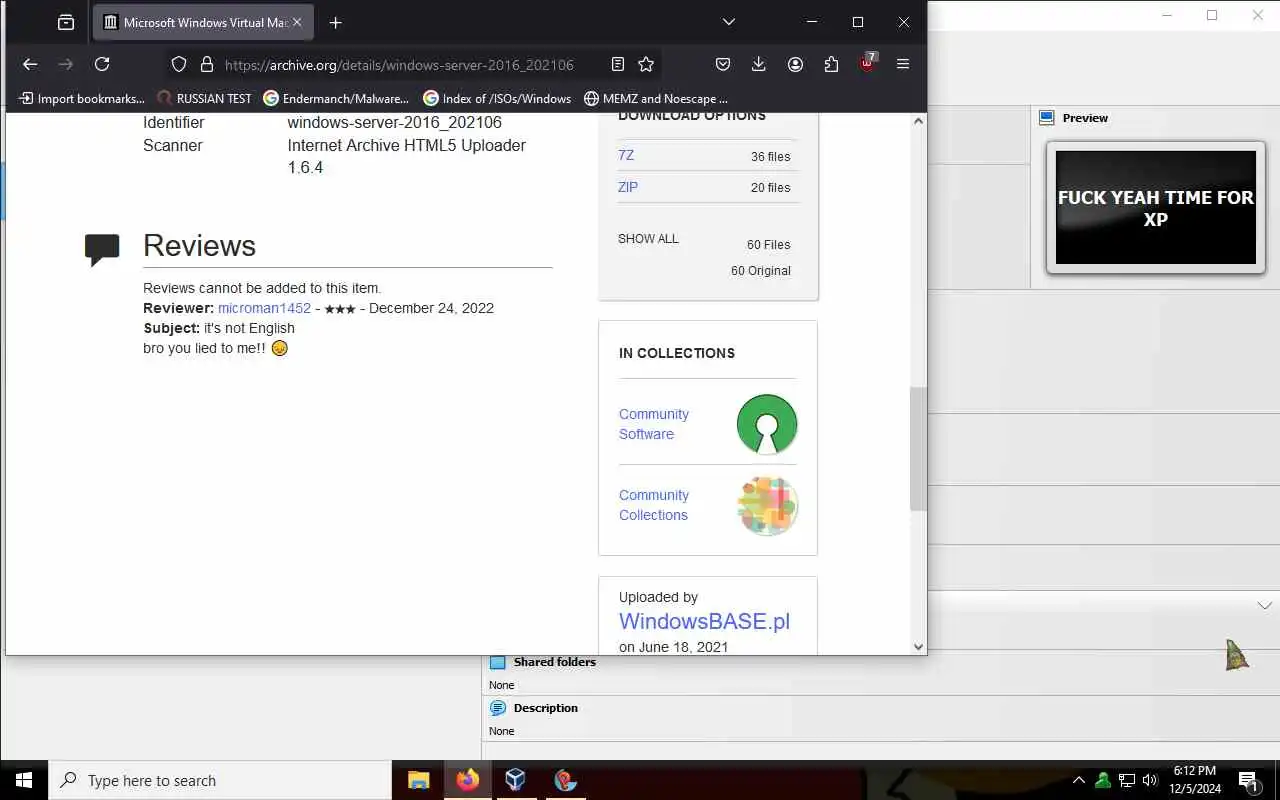Close the Microsoft Windows Virtual Machine tab
1280x800 pixels.
tap(297, 22)
